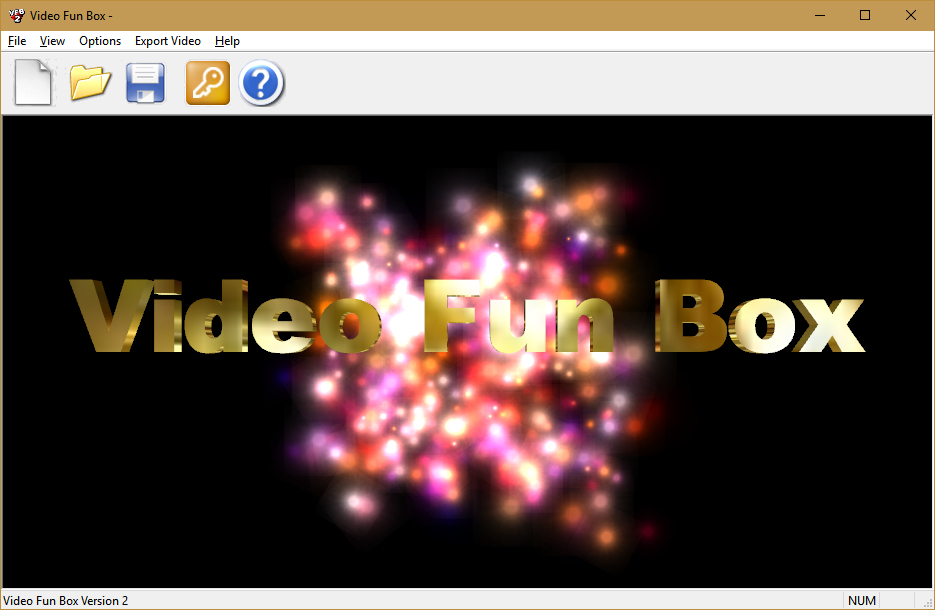The width and height of the screenshot is (935, 610).
Task: Open the File menu
Action: coord(17,41)
